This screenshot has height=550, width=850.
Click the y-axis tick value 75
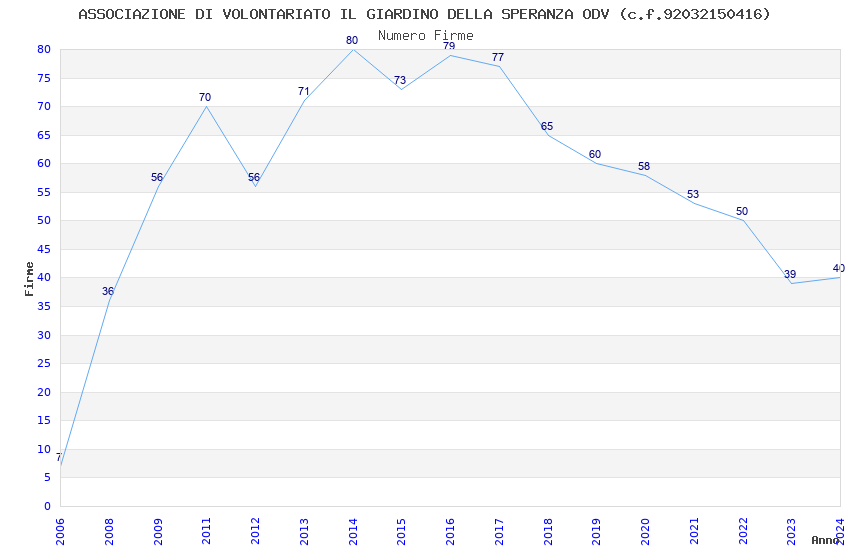[44, 78]
